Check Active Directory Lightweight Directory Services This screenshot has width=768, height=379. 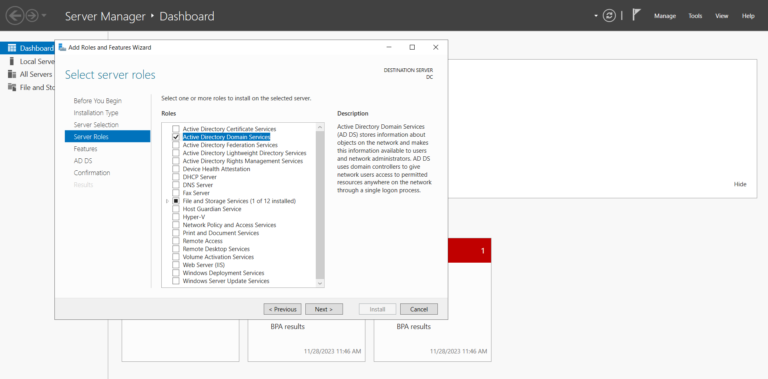point(176,153)
